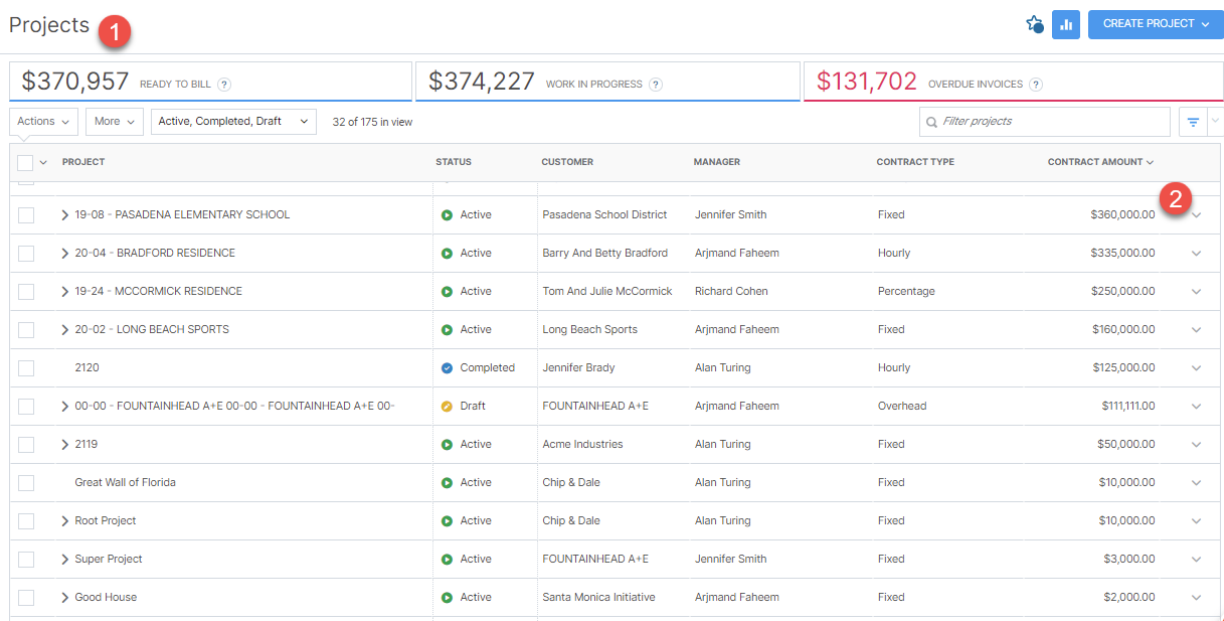Image resolution: width=1224 pixels, height=621 pixels.
Task: Click Active status icon for Good House
Action: pos(447,597)
